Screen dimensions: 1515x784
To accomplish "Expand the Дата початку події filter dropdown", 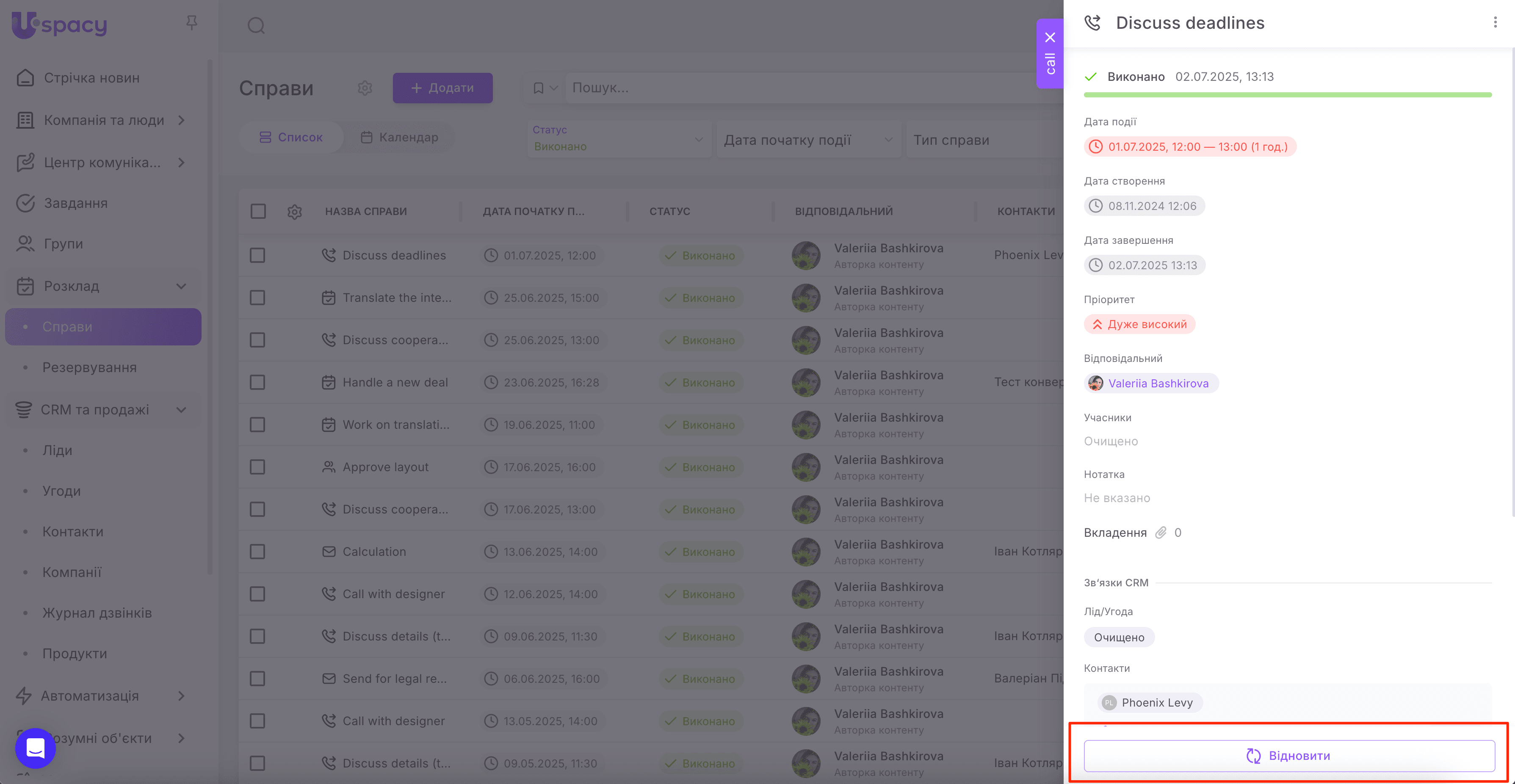I will point(808,140).
